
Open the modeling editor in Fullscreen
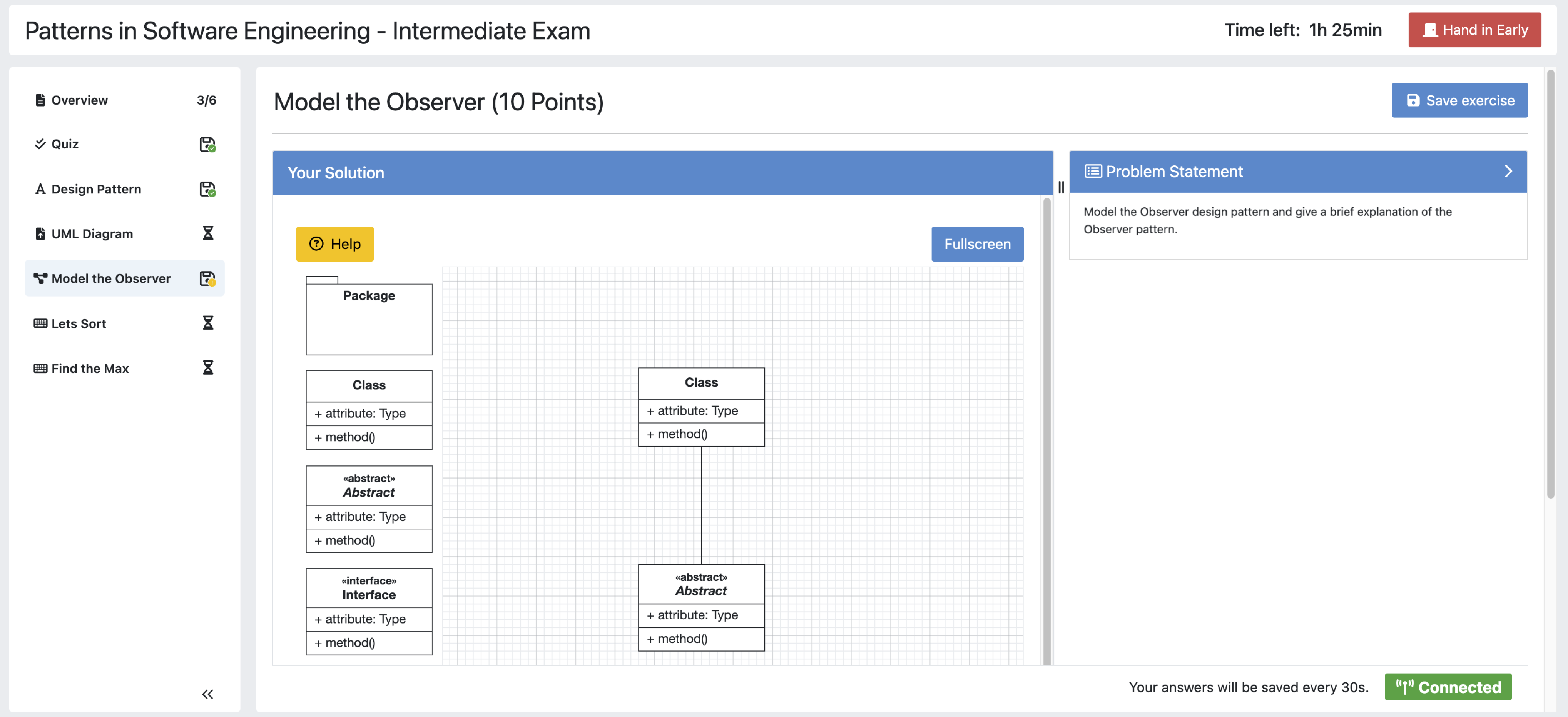(977, 244)
